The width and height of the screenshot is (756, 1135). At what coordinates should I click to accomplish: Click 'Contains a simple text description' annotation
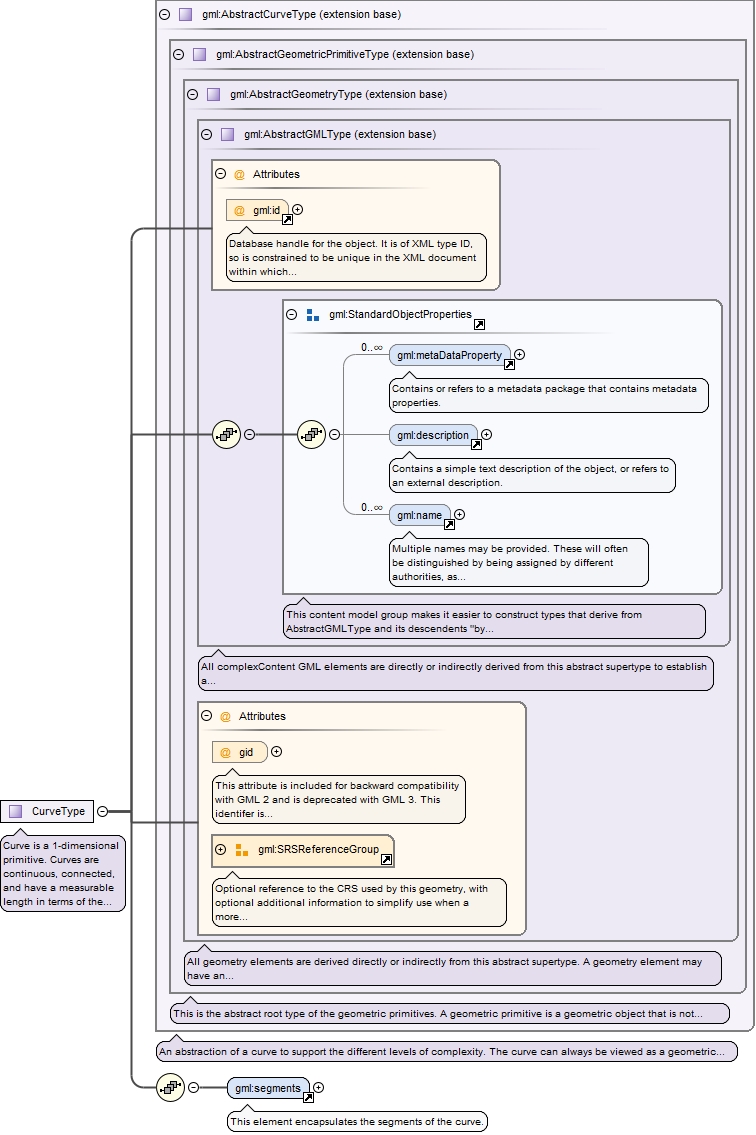click(x=532, y=476)
